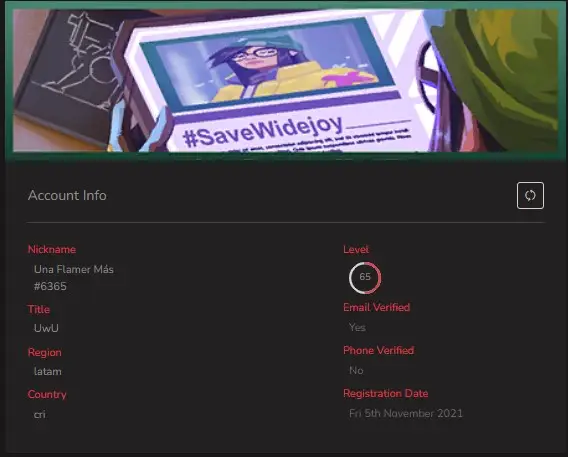Click the Title label

pyautogui.click(x=39, y=309)
